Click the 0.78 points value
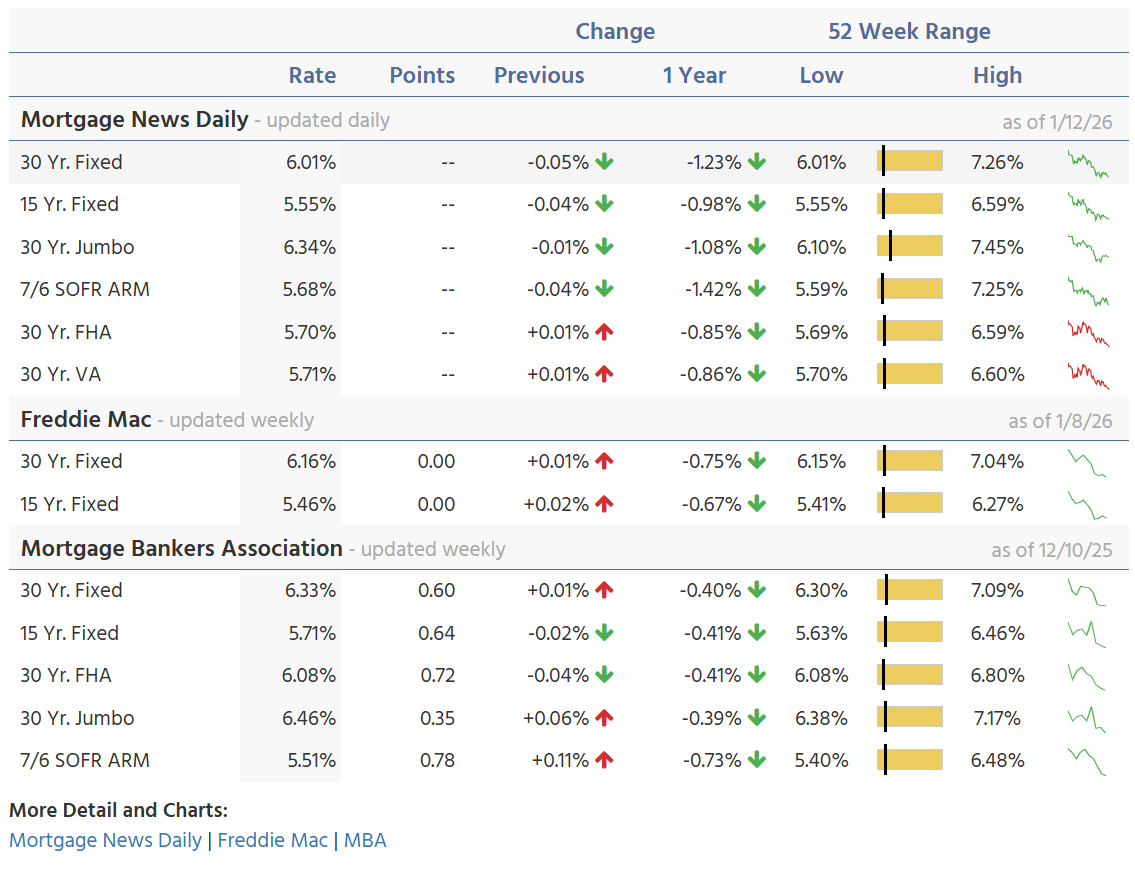Screen dimensions: 1135x877 click(x=437, y=761)
